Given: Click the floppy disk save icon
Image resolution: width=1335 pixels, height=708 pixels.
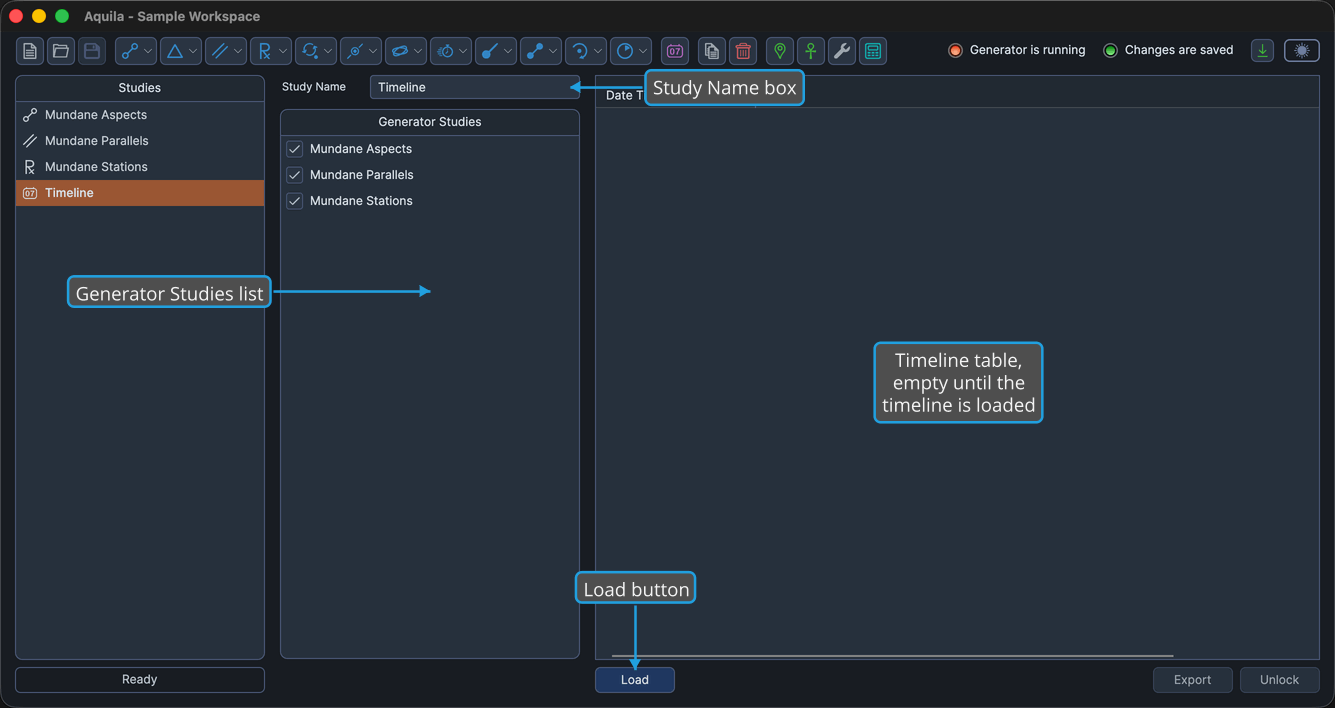Looking at the screenshot, I should pos(92,51).
